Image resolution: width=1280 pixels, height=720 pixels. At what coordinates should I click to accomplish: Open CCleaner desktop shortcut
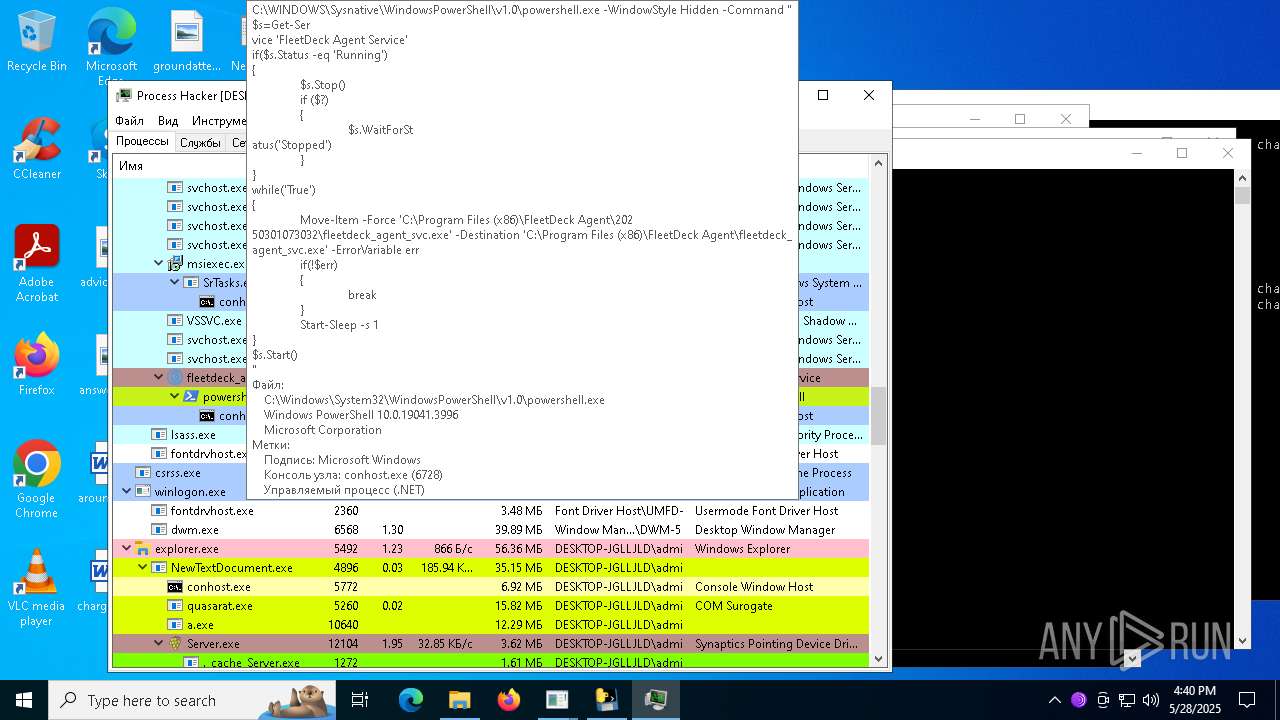click(37, 148)
